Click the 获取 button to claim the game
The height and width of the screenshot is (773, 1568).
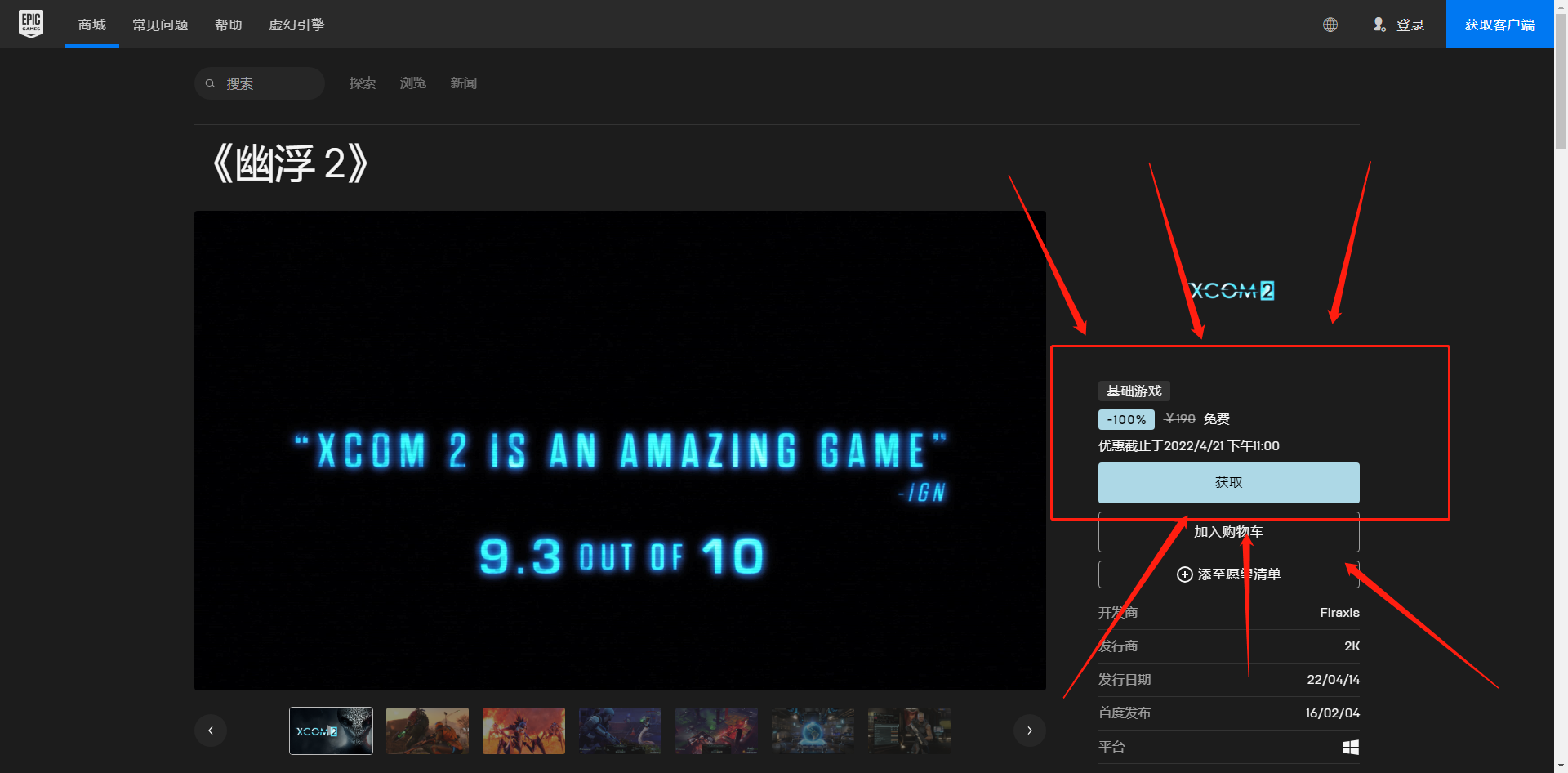click(x=1228, y=482)
